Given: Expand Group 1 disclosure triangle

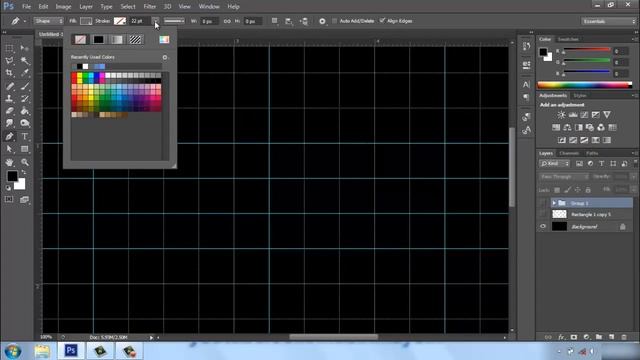Looking at the screenshot, I should (x=554, y=203).
